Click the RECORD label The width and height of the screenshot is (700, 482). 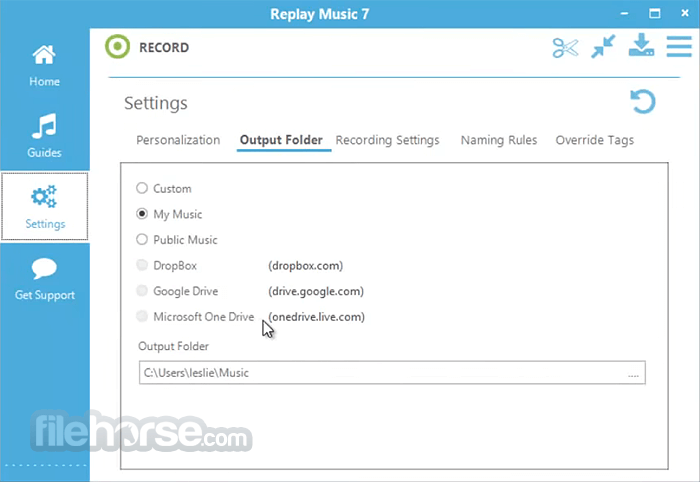pyautogui.click(x=164, y=47)
